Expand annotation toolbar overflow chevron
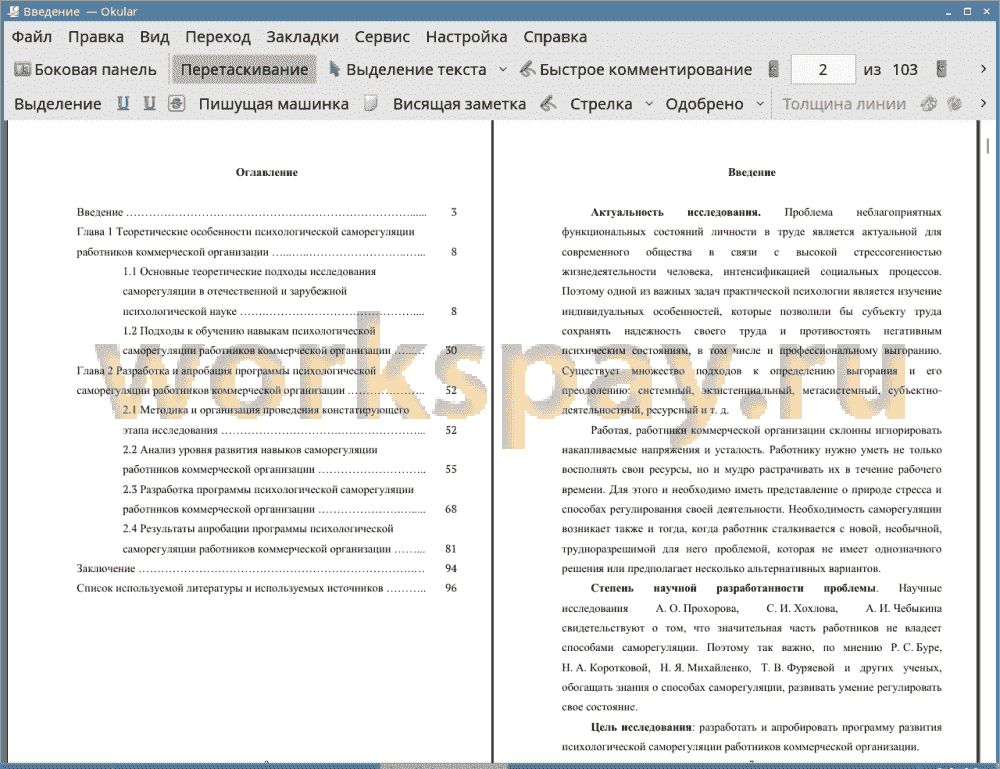Screen dimensions: 1000x769 tap(983, 103)
